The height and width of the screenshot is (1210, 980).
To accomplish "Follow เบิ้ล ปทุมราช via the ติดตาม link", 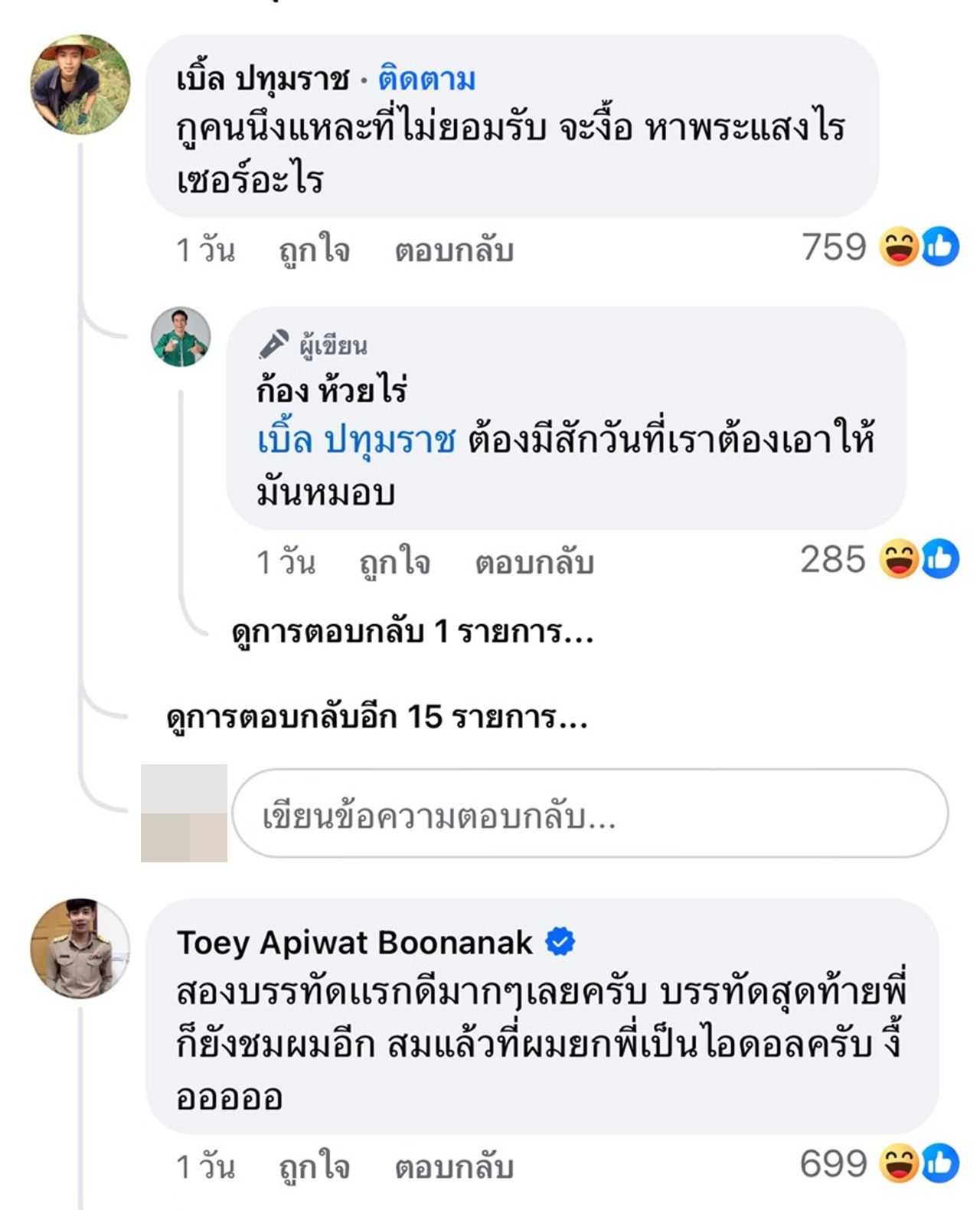I will pos(427,79).
